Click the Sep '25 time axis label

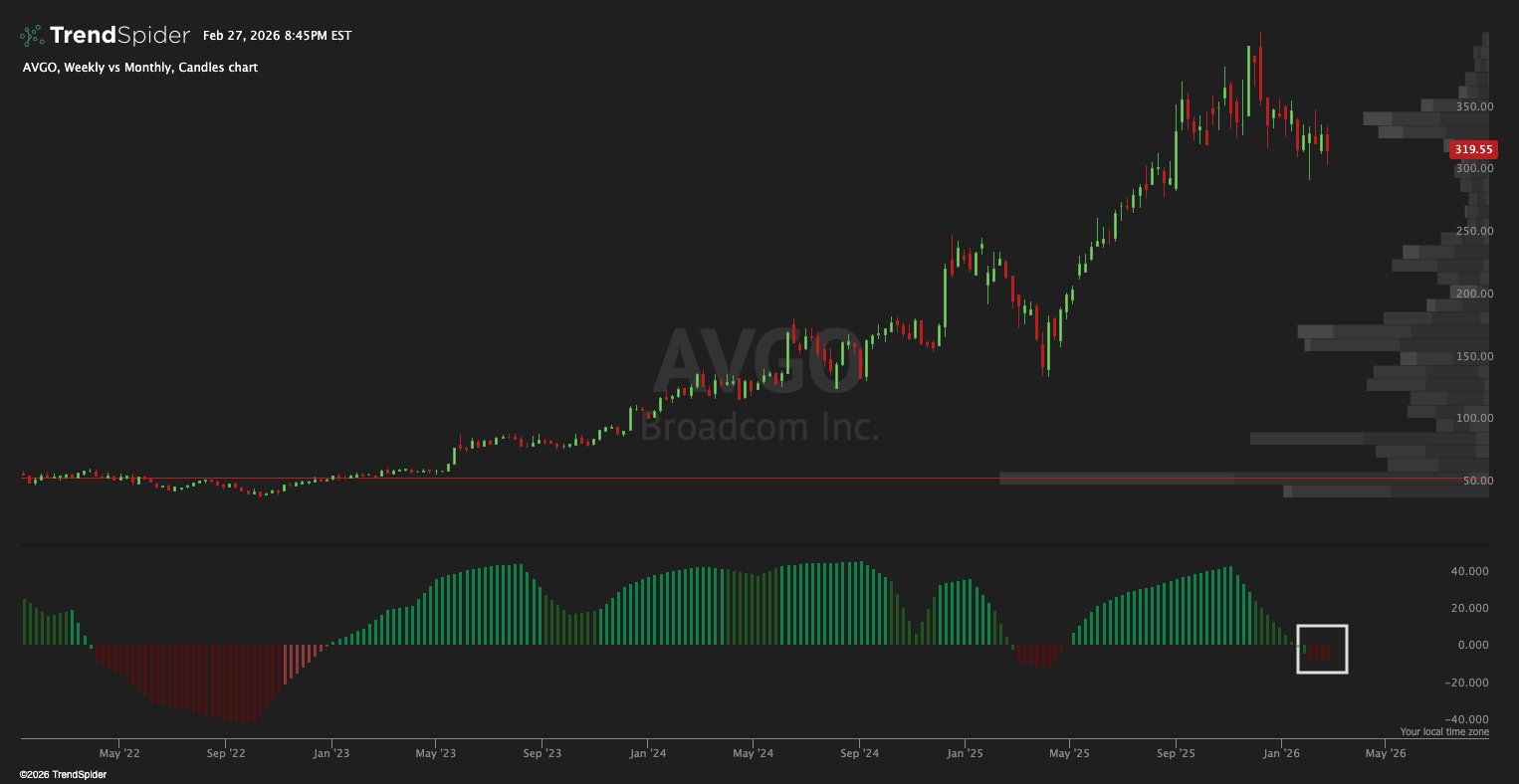point(1175,754)
